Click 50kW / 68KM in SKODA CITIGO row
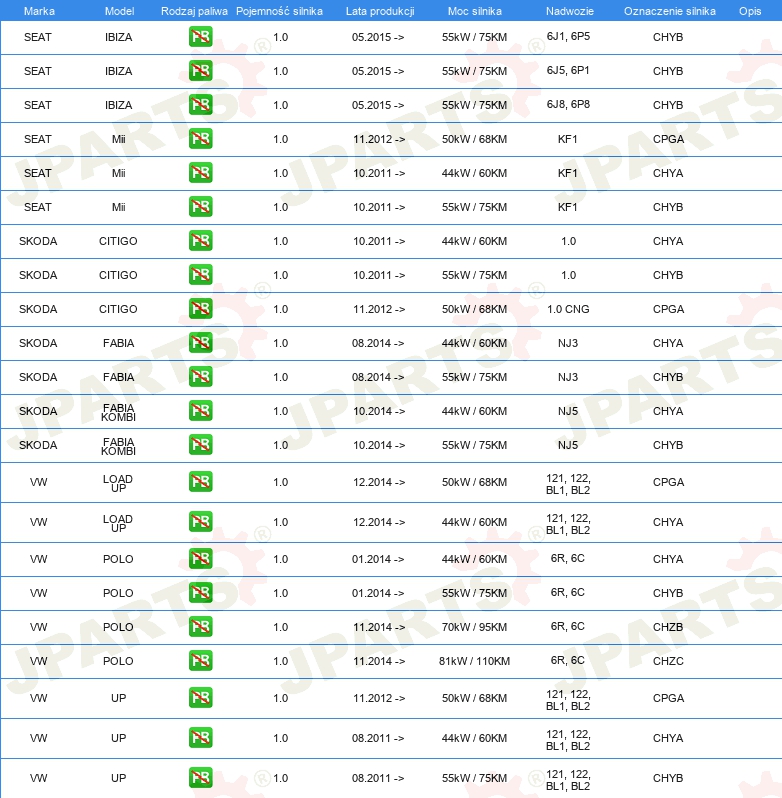782x798 pixels. 475,309
